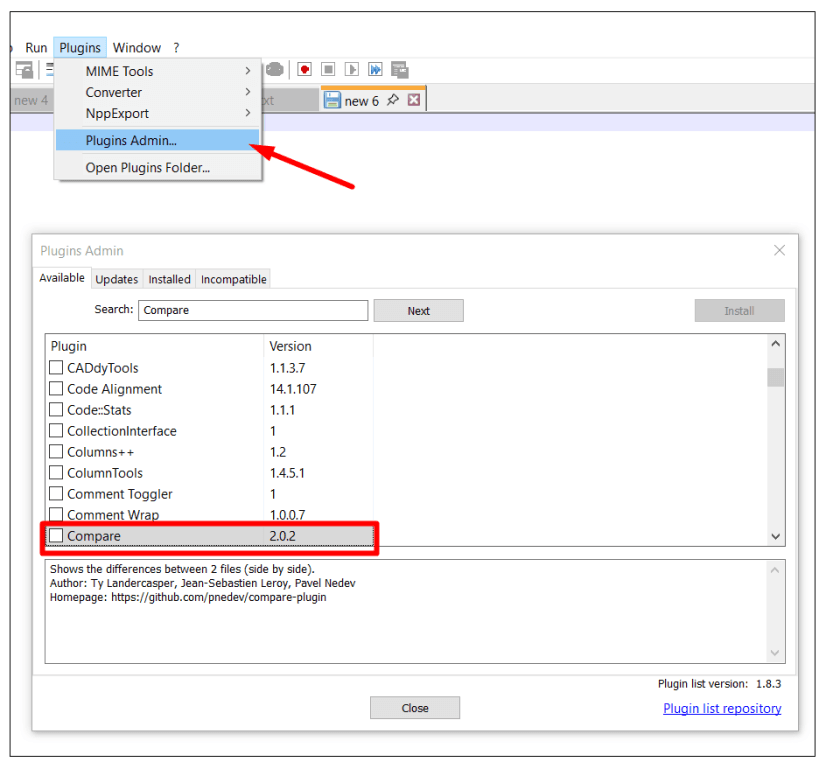Tick the Code Alignment checkbox
This screenshot has width=830, height=769.
point(56,389)
